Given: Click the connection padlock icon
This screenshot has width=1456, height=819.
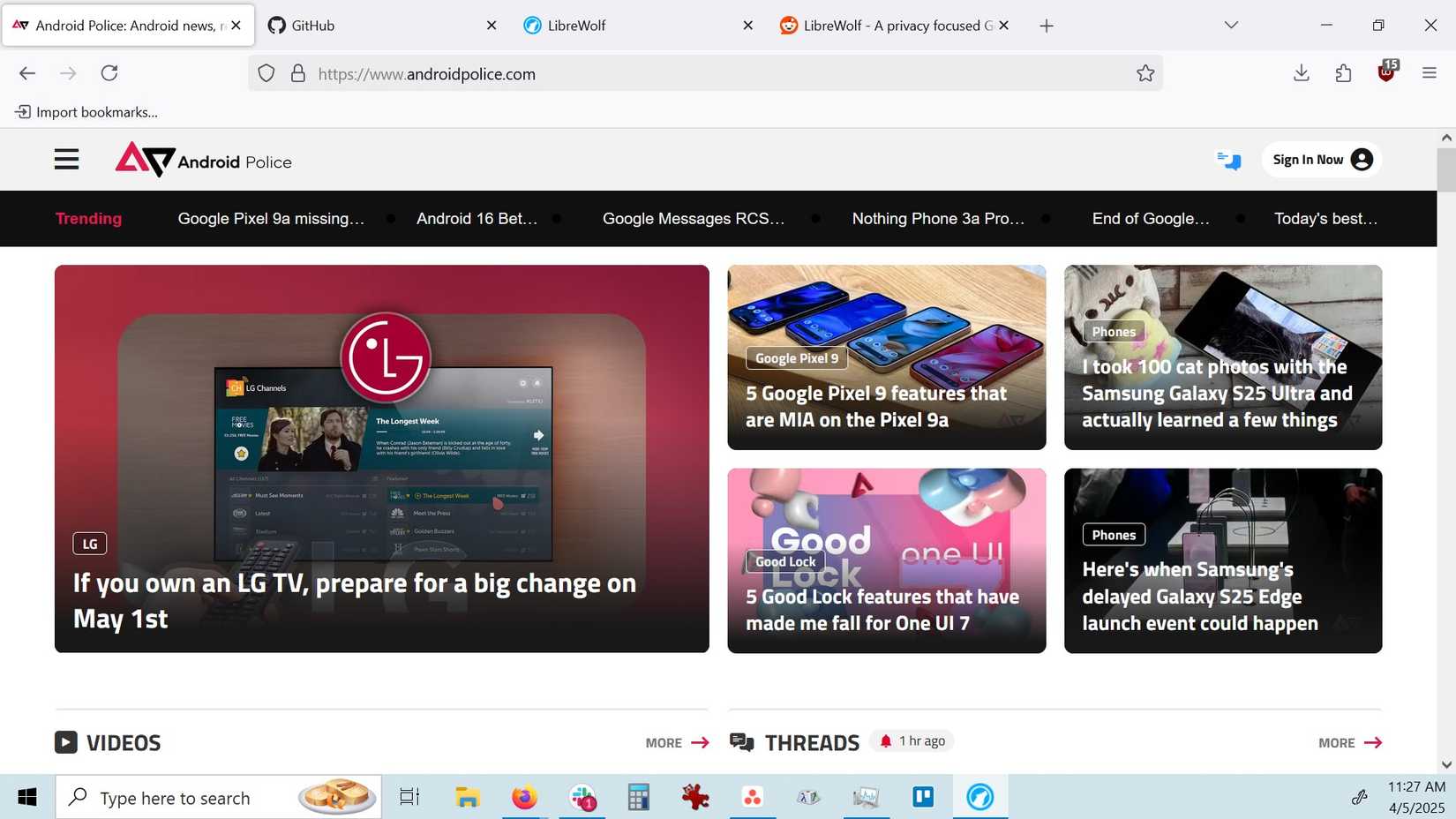Looking at the screenshot, I should tap(297, 73).
